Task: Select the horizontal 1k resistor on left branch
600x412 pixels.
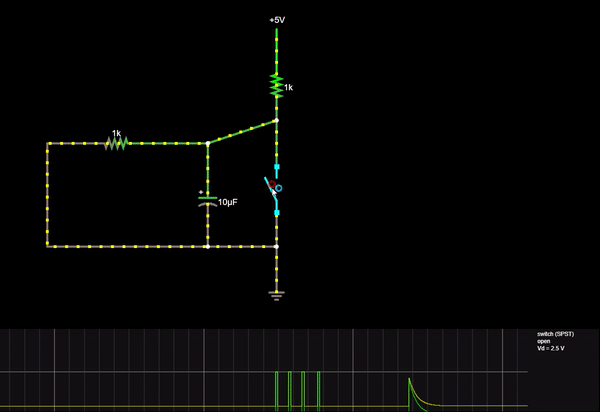Action: [116, 143]
